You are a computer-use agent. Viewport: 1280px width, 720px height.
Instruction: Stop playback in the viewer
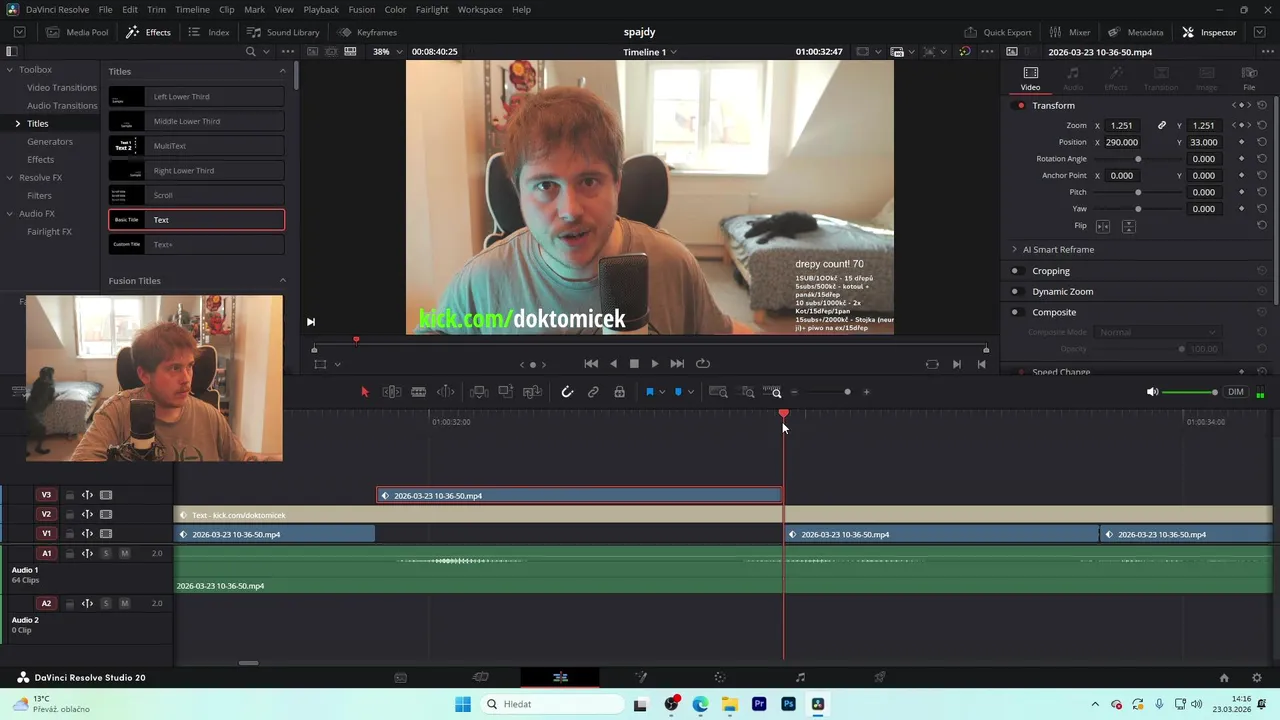(634, 364)
